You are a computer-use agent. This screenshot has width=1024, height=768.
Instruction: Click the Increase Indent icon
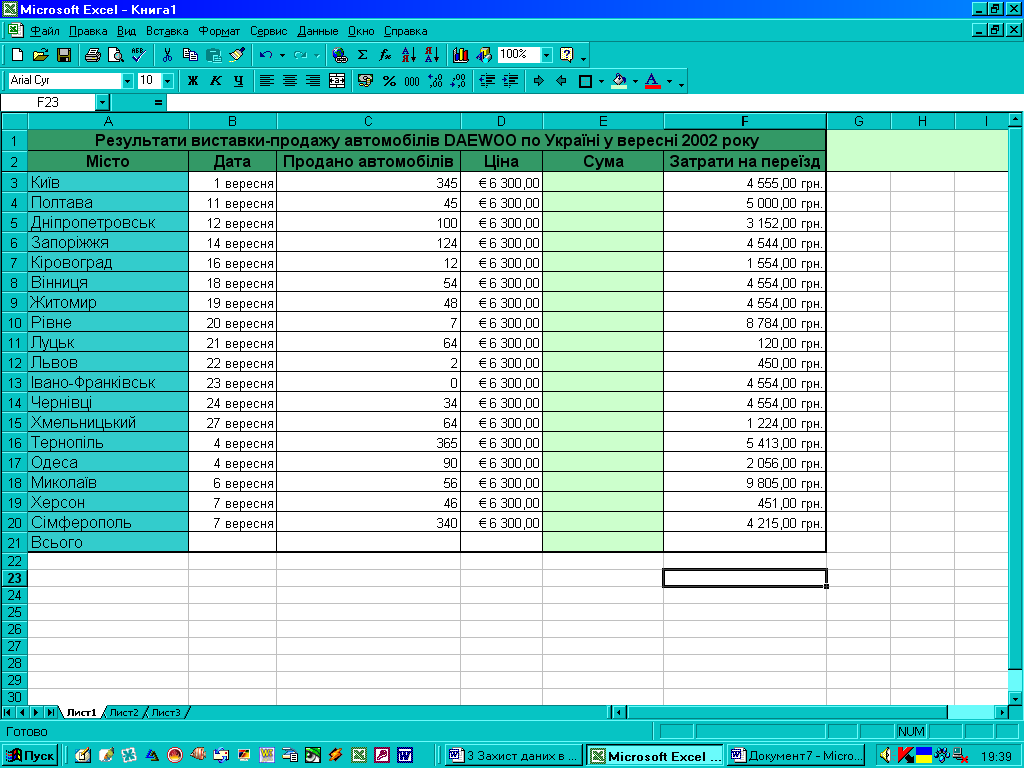tap(510, 81)
